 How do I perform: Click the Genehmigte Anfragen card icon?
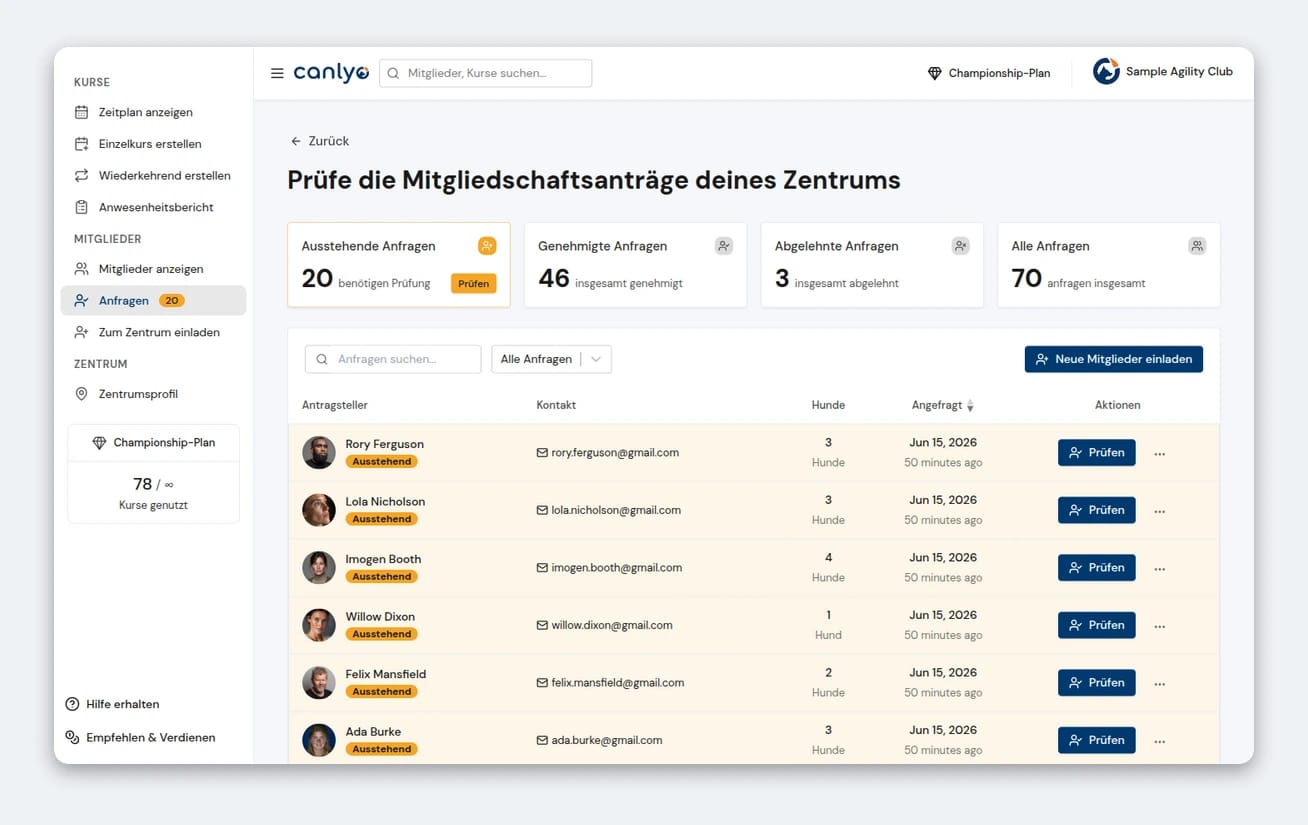724,246
